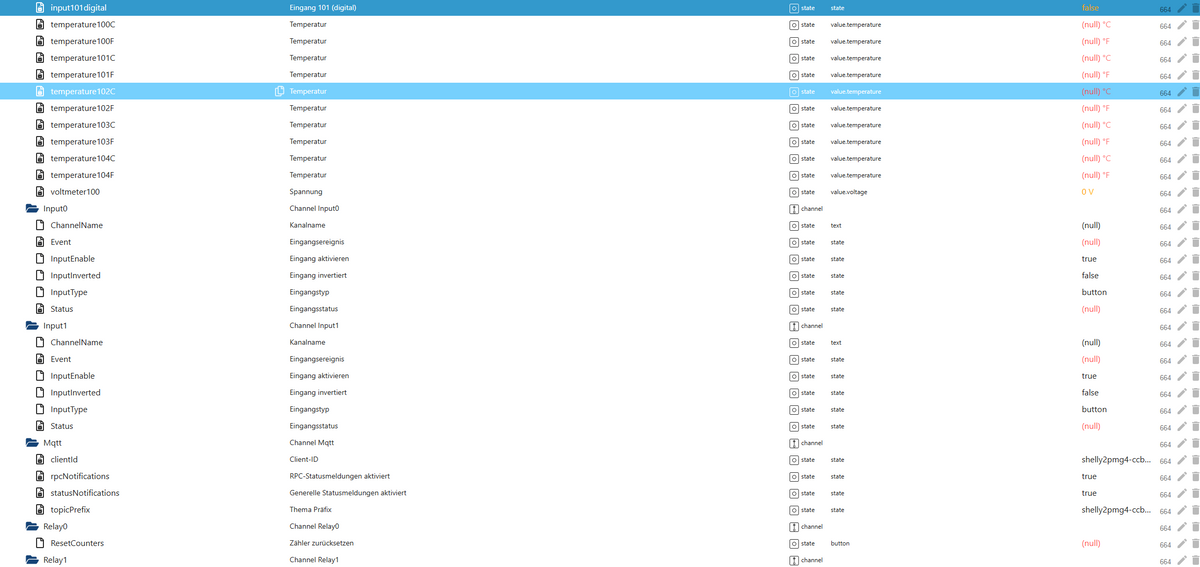Click trash icon for ResetCounters row
This screenshot has height=567, width=1200.
pyautogui.click(x=1195, y=543)
